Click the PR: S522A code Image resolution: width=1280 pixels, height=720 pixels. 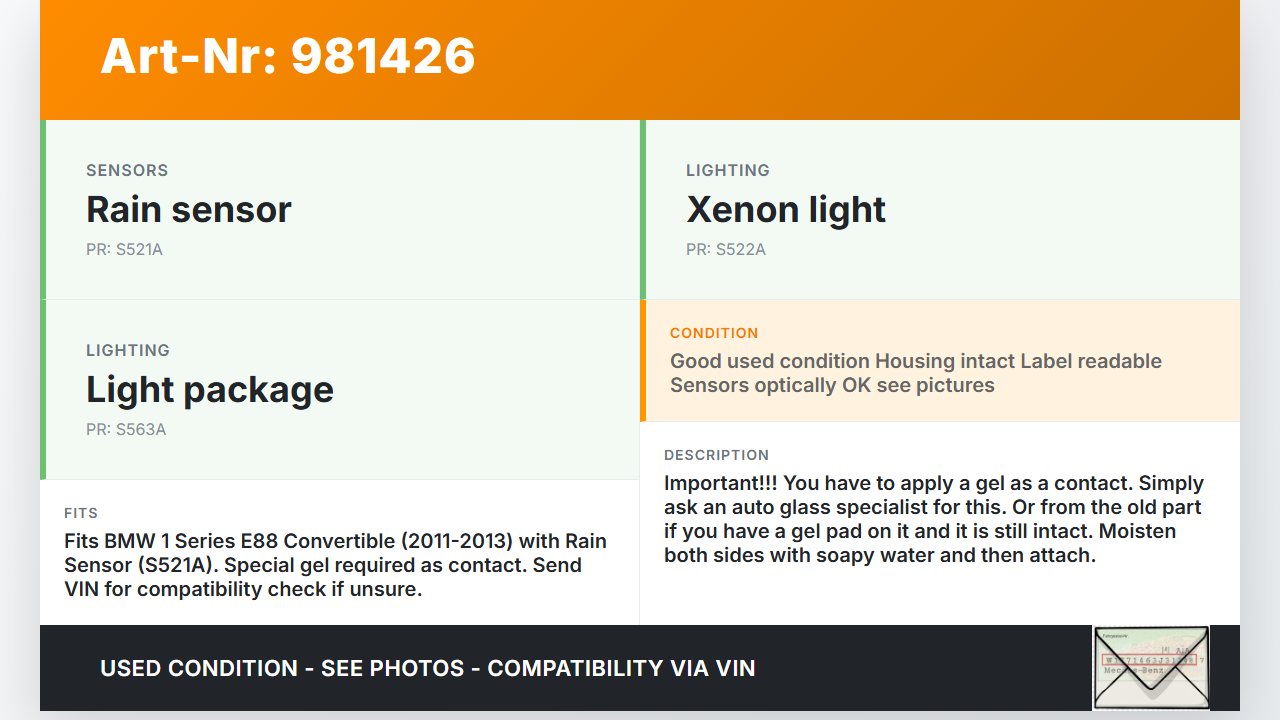coord(726,249)
